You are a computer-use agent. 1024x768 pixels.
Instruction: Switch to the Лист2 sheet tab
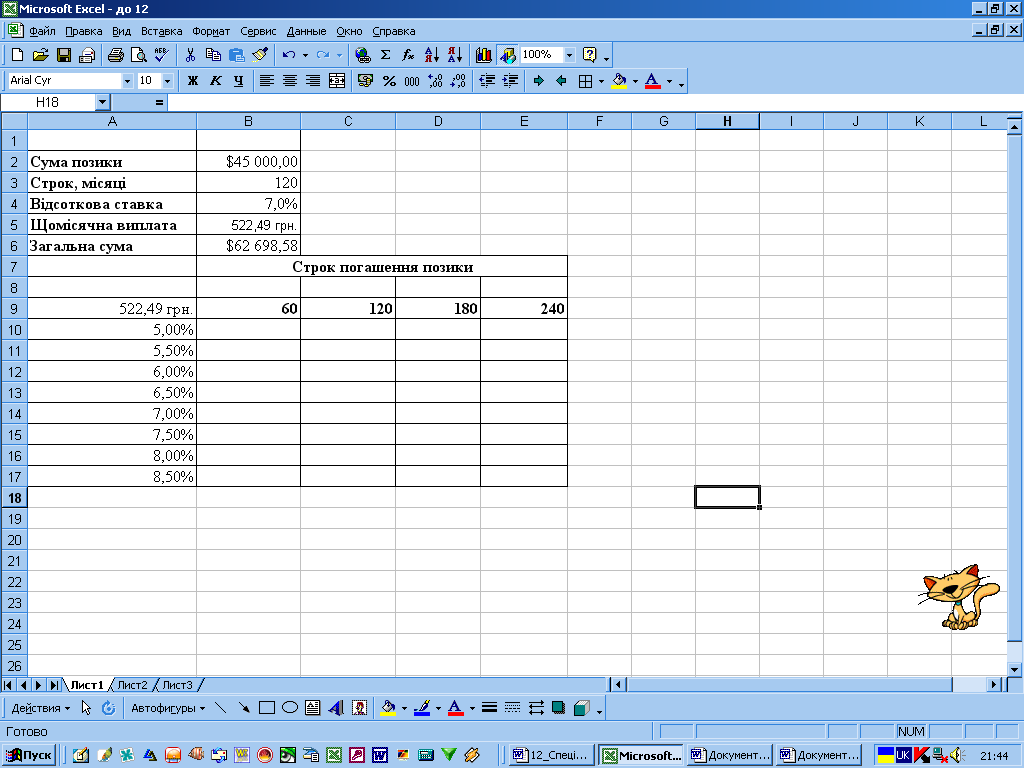132,685
